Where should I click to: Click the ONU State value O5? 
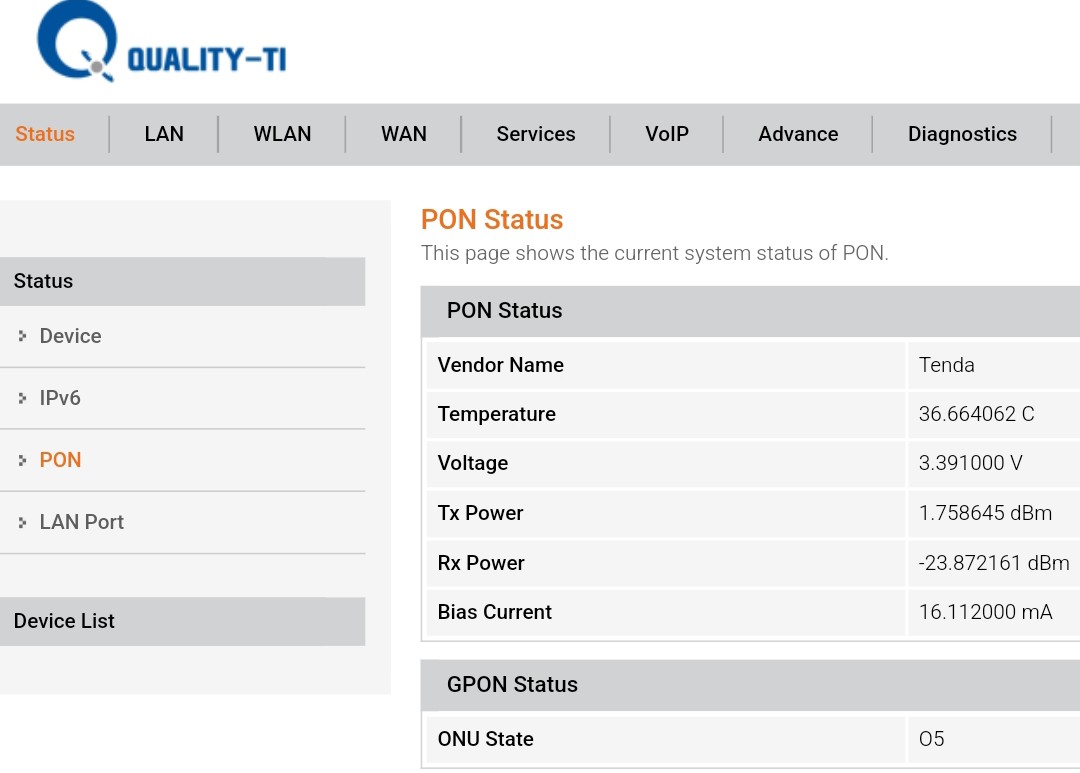coord(931,739)
